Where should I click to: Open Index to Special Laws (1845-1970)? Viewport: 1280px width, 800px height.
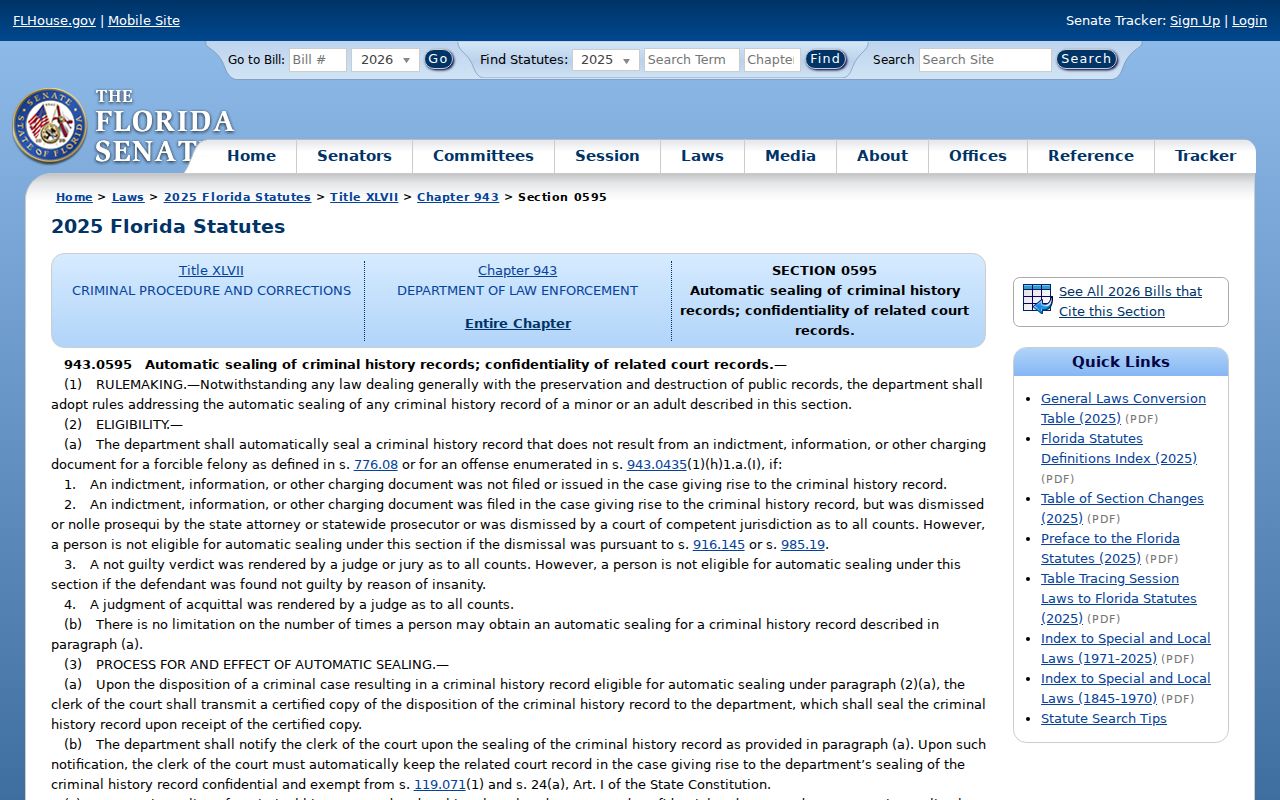tap(1125, 688)
